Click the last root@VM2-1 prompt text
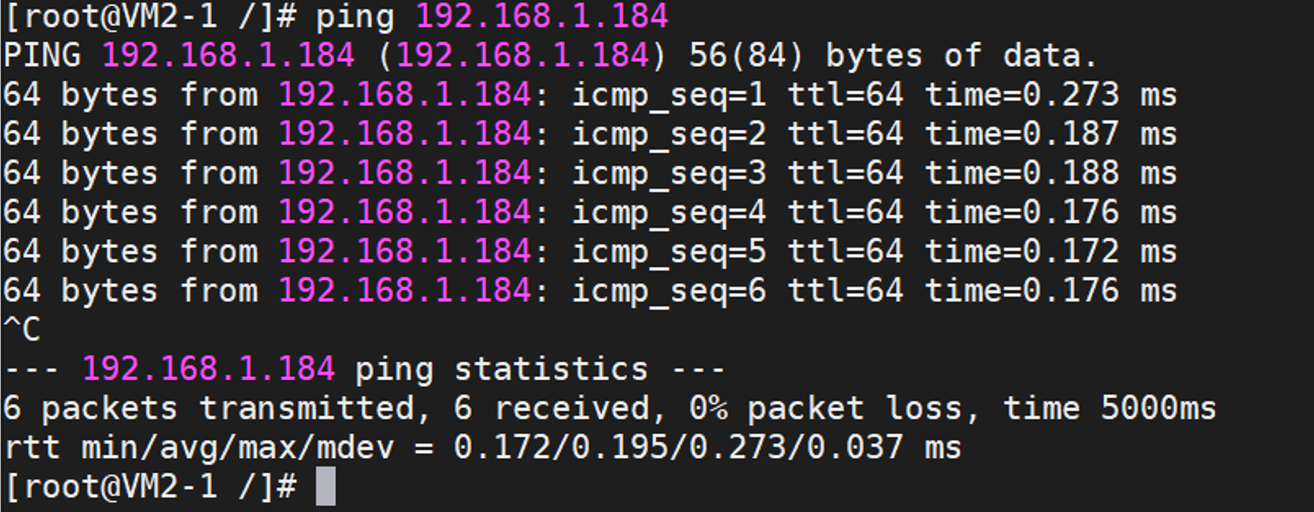Screen dimensions: 1314x512 151,487
